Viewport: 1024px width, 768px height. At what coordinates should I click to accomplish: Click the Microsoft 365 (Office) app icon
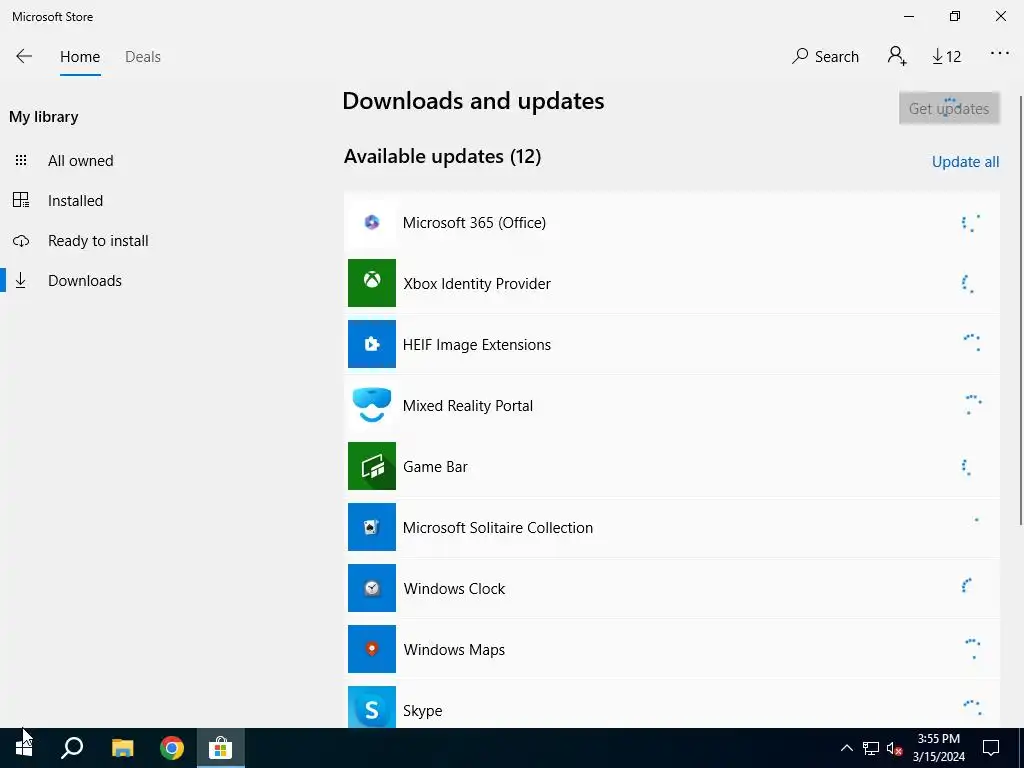372,222
